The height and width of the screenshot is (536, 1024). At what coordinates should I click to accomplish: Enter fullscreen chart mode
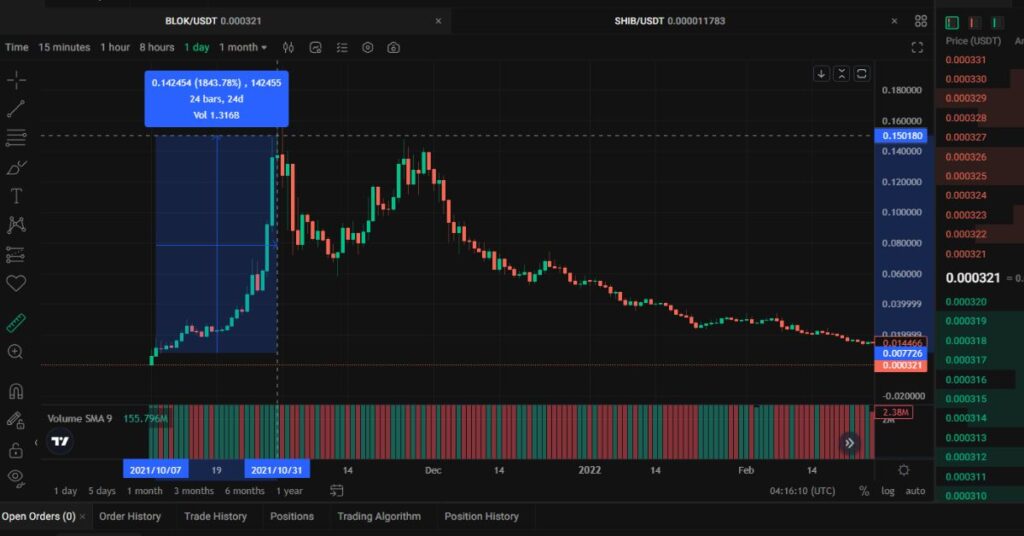(x=918, y=48)
